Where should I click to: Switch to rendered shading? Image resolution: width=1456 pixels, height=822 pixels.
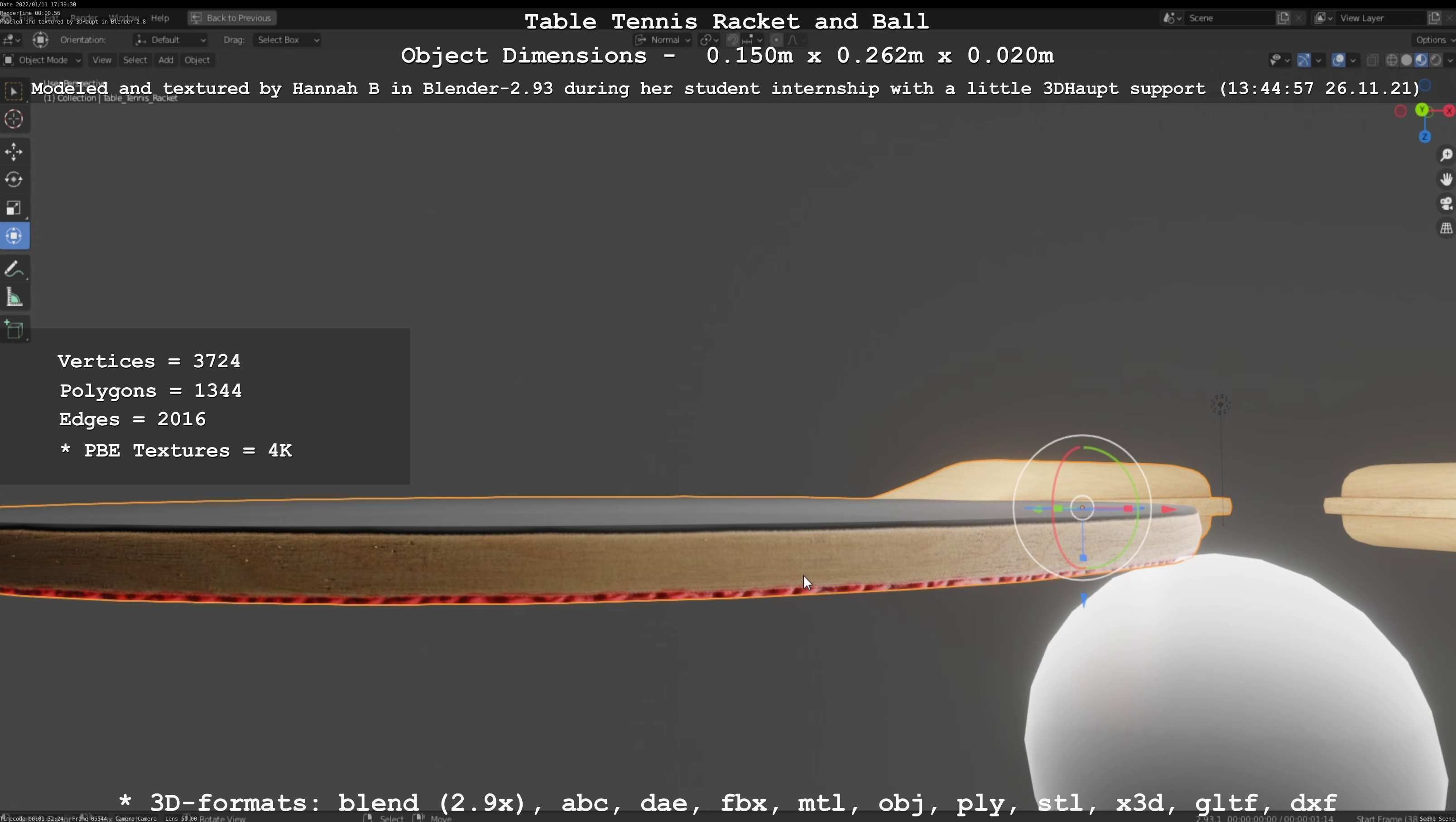1436,60
